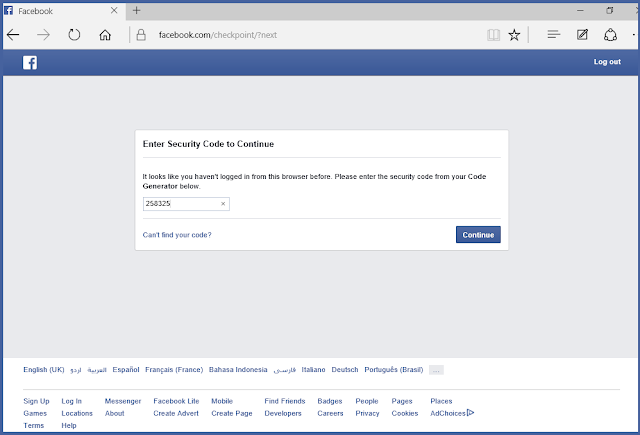Make a Web Note pencil icon
The image size is (640, 435).
[x=582, y=35]
